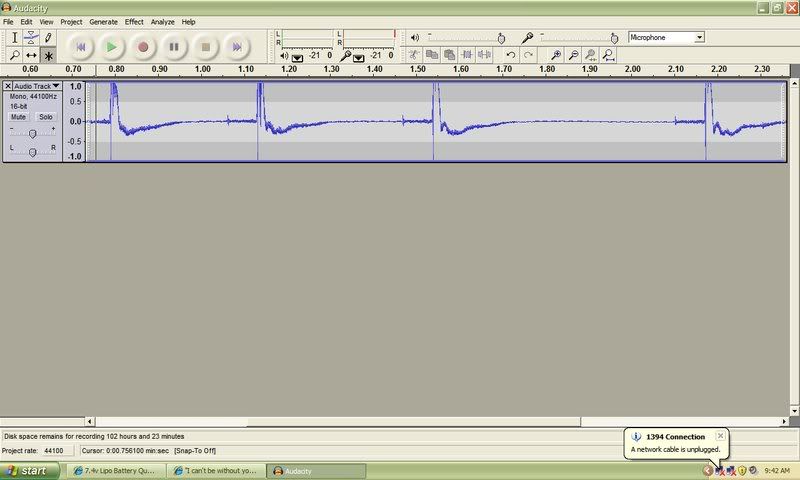This screenshot has height=480, width=800.
Task: Click the Redo arrow icon
Action: pyautogui.click(x=529, y=55)
